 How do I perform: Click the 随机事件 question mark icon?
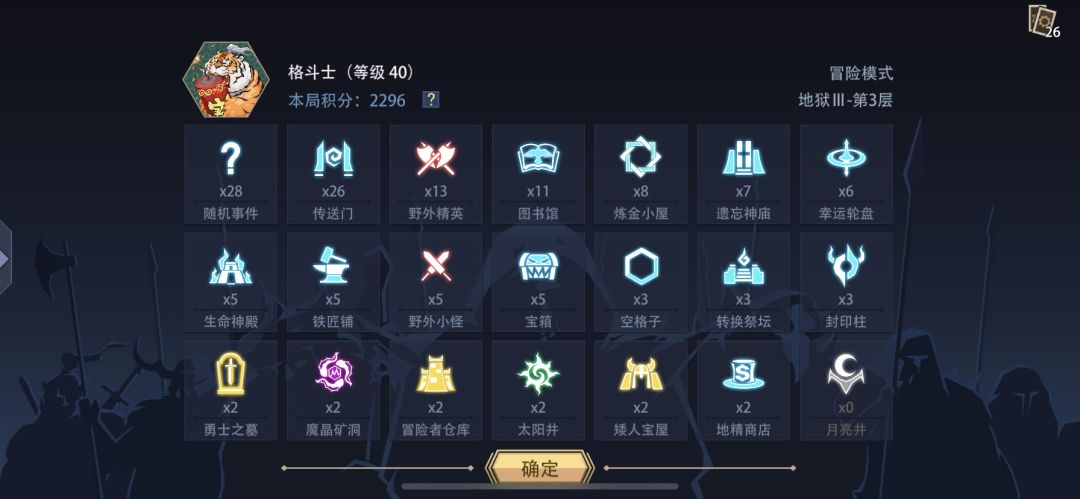[x=230, y=159]
